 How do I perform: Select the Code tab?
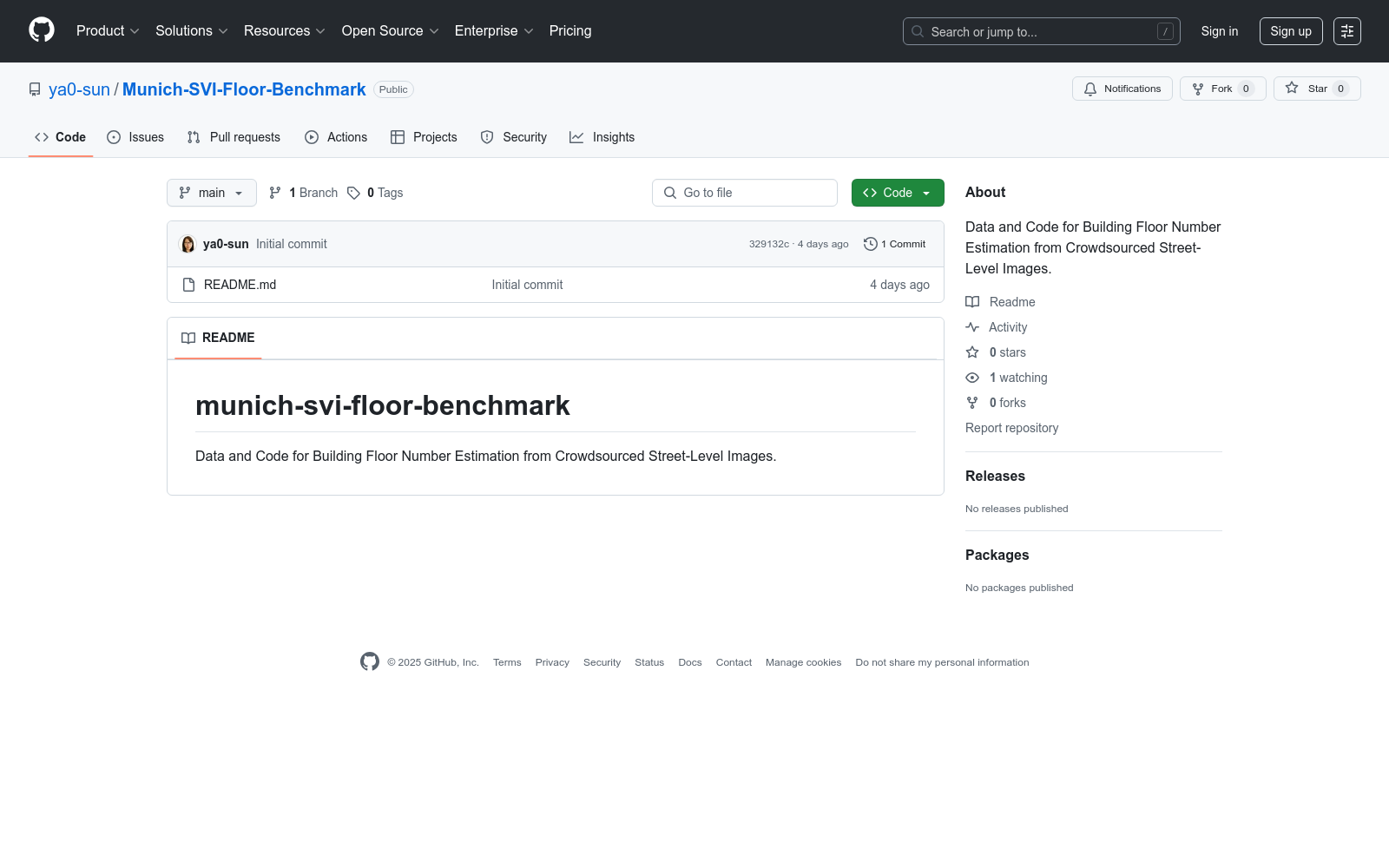tap(61, 137)
